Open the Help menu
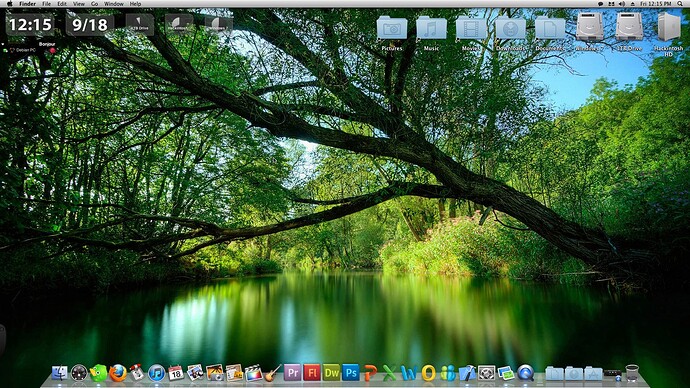The image size is (690, 388). click(x=136, y=4)
